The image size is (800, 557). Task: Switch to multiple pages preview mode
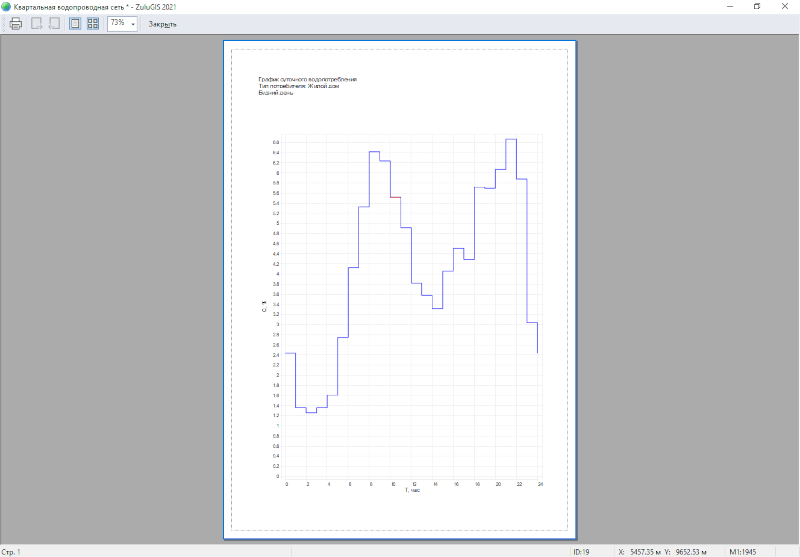coord(93,23)
